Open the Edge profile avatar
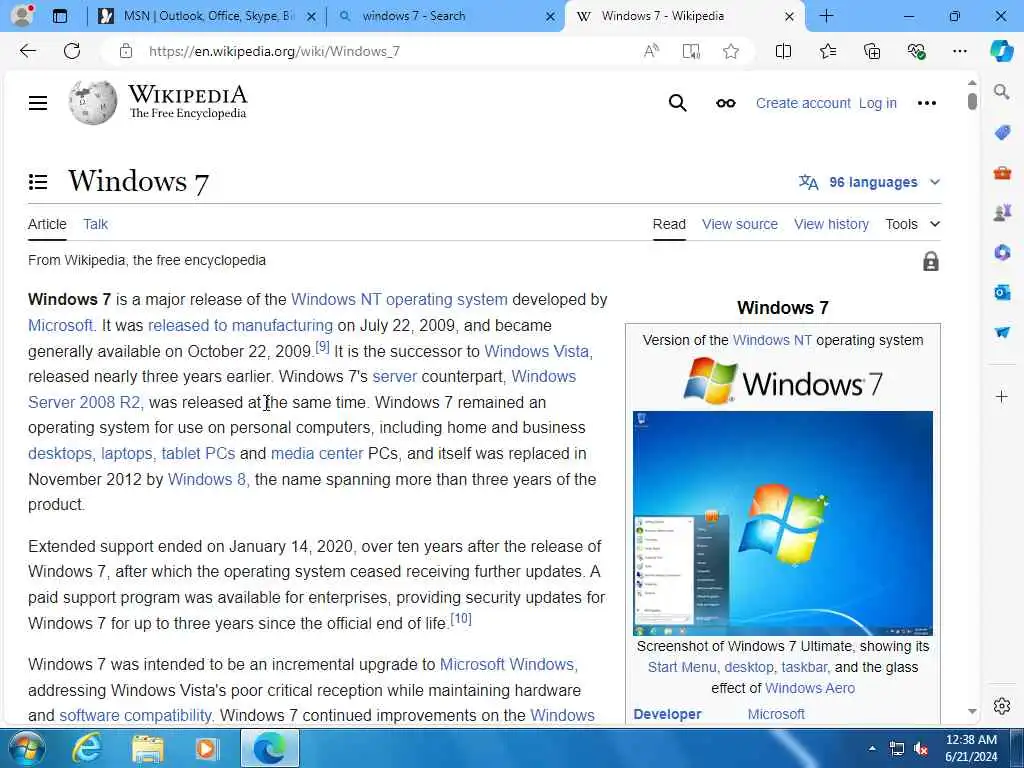The height and width of the screenshot is (768, 1024). (22, 15)
